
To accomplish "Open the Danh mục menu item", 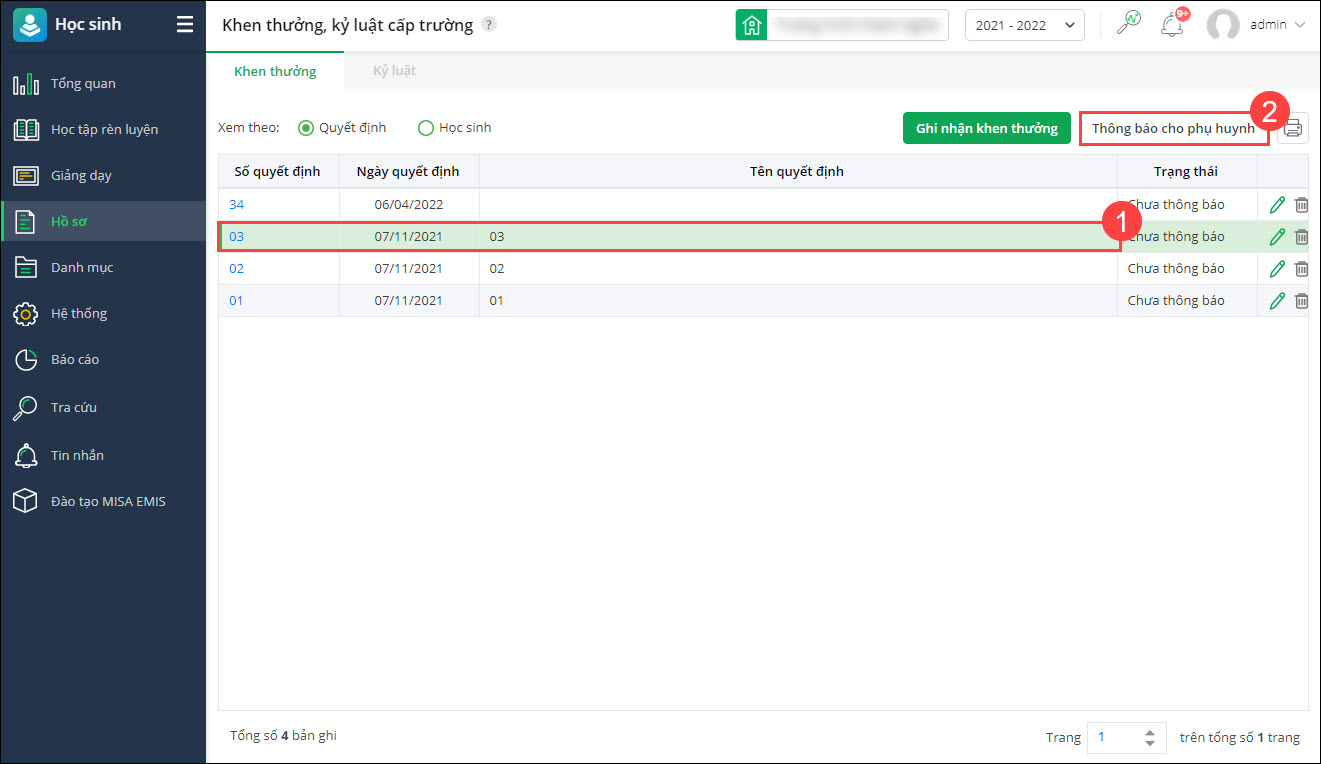I will coord(103,268).
